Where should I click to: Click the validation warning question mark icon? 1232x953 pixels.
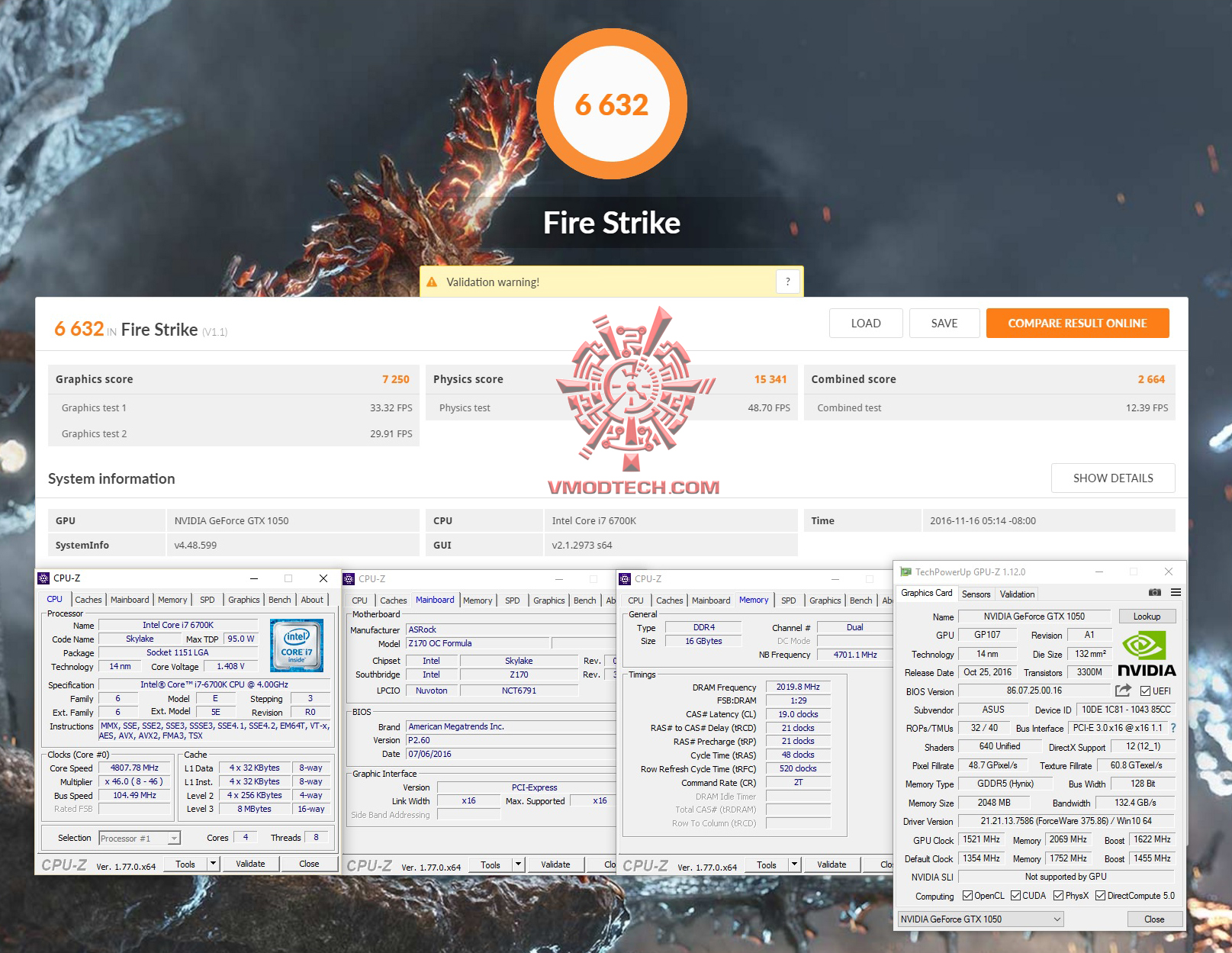pyautogui.click(x=787, y=282)
